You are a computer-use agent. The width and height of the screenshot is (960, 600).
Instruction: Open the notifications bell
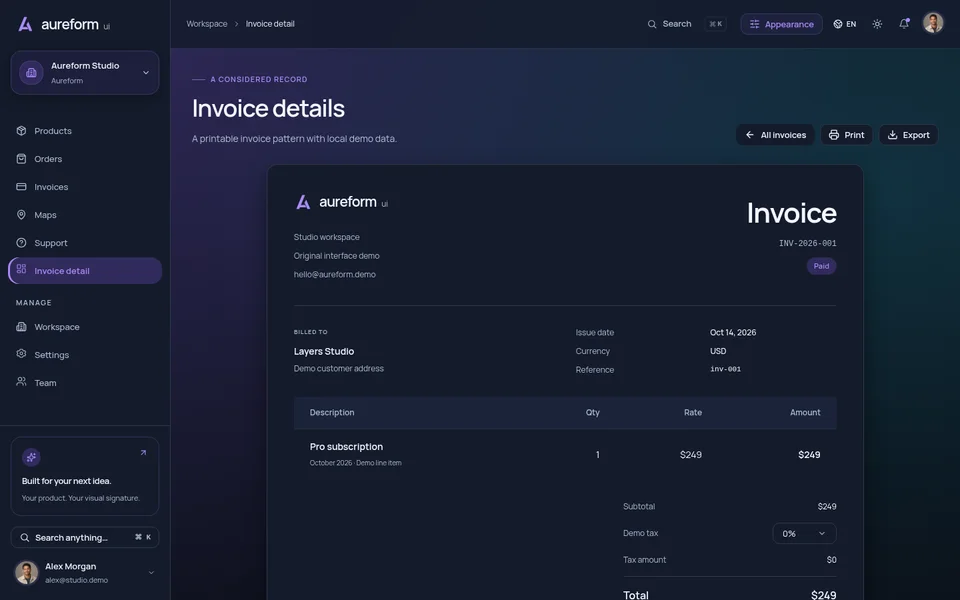[904, 24]
